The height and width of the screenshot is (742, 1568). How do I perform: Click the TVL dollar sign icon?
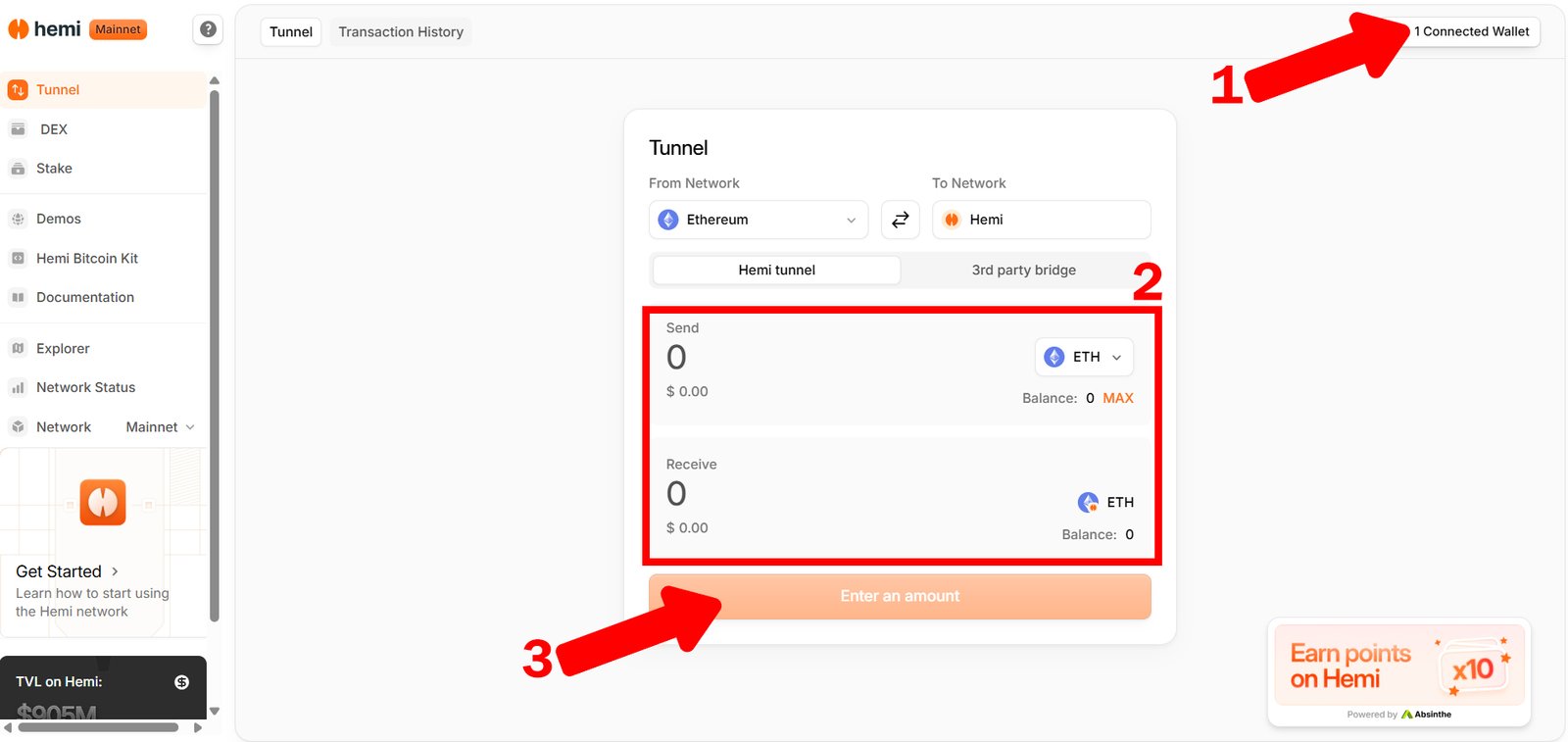tap(181, 682)
